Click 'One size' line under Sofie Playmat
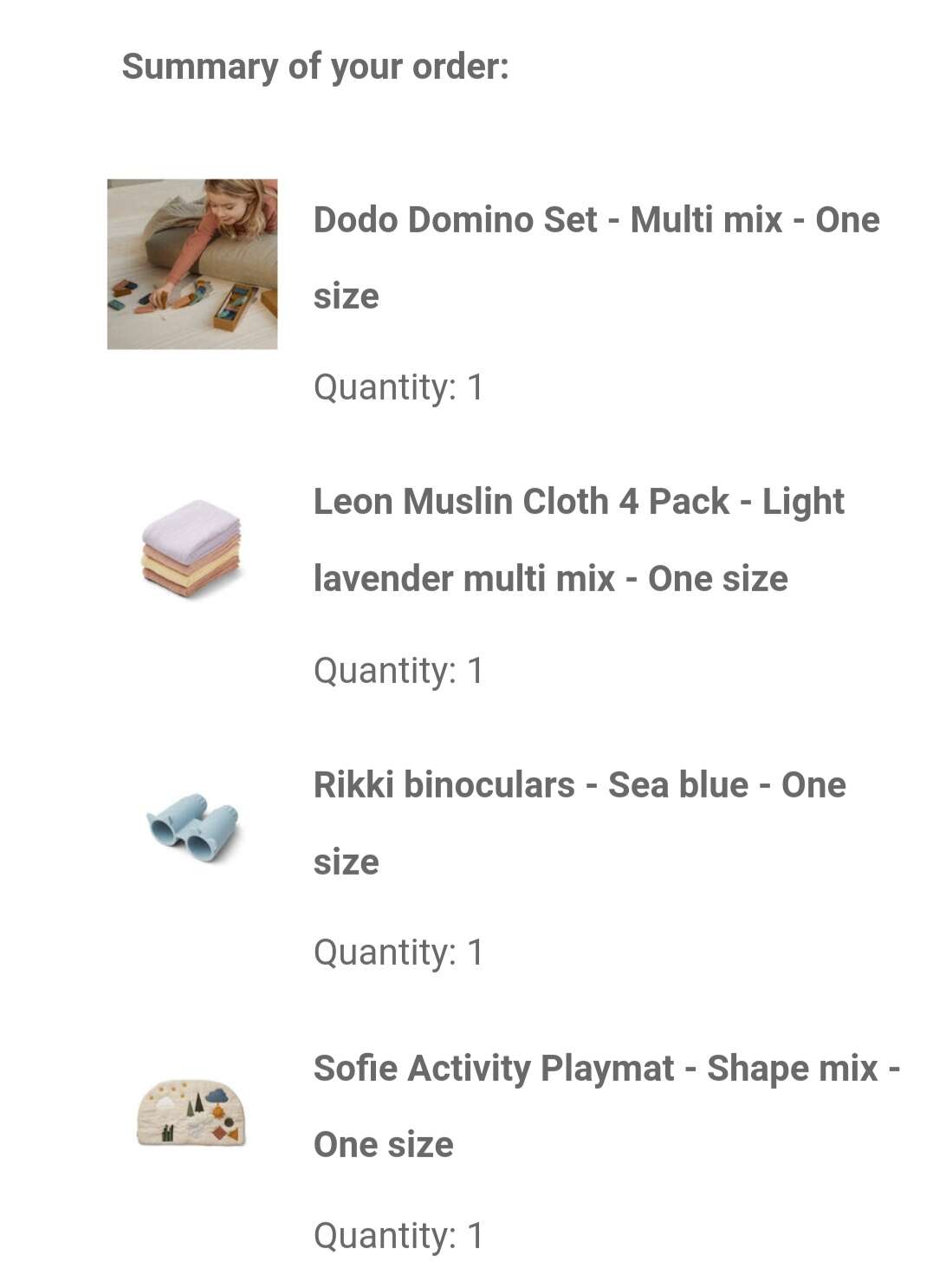Viewport: 933px width, 1288px height. click(384, 1145)
